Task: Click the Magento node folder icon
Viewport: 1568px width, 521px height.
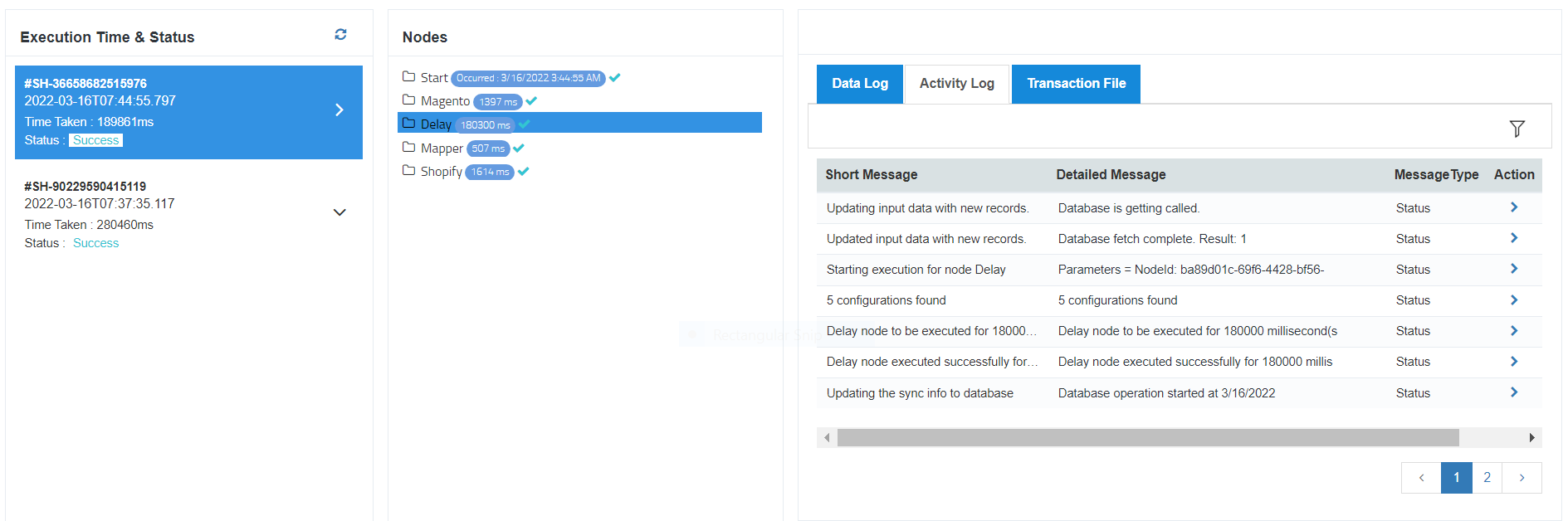Action: click(x=408, y=100)
